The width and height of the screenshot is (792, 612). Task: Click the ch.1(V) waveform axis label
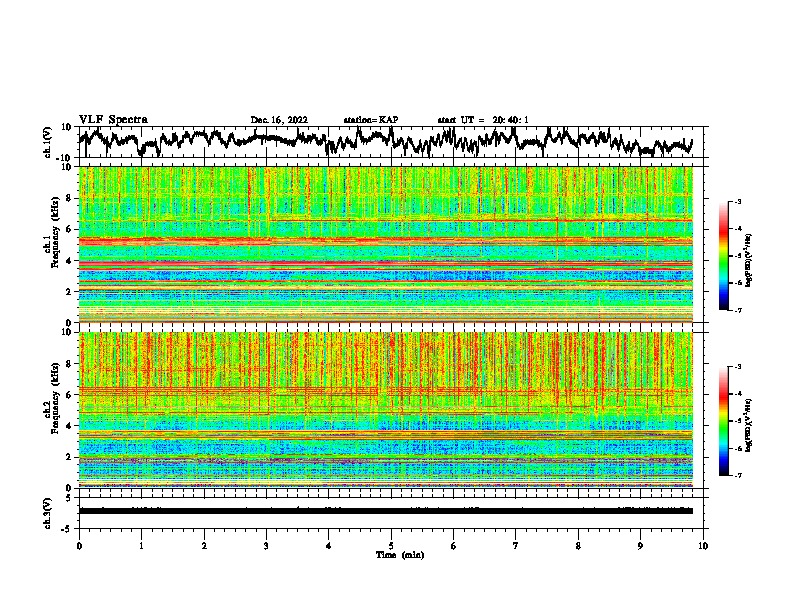[x=48, y=142]
